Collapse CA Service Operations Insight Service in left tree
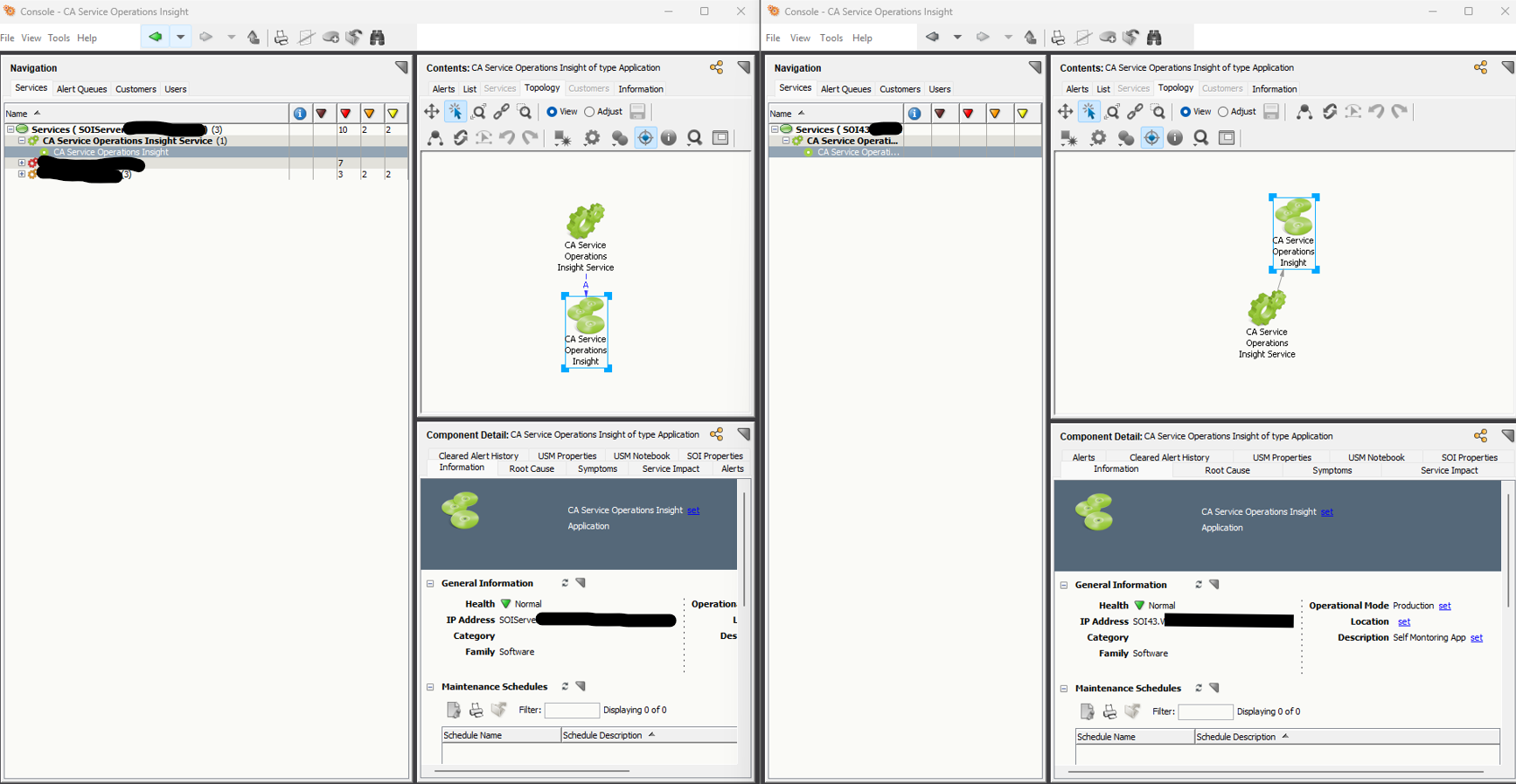Screen dimensions: 1516x784 [22, 141]
